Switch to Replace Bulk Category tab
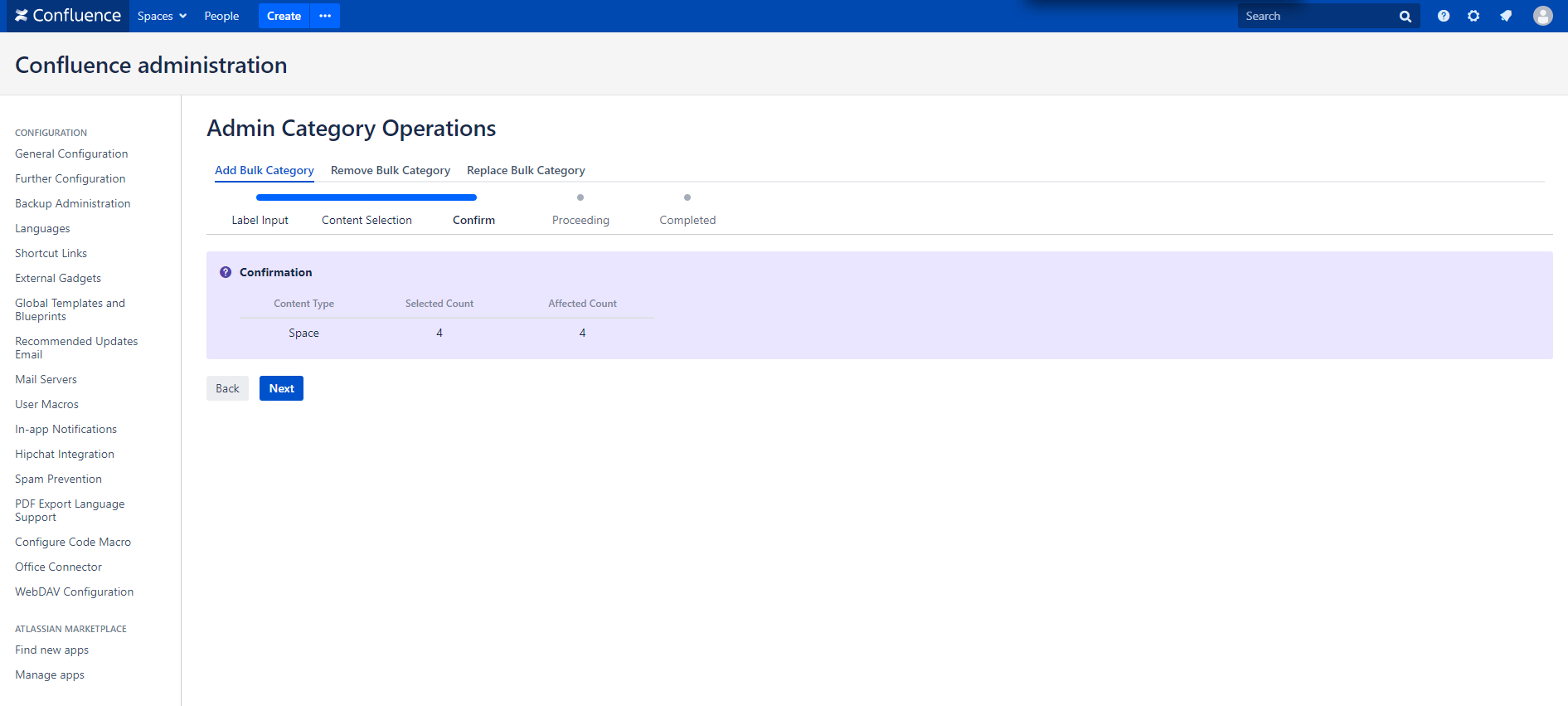This screenshot has width=1568, height=706. [526, 170]
